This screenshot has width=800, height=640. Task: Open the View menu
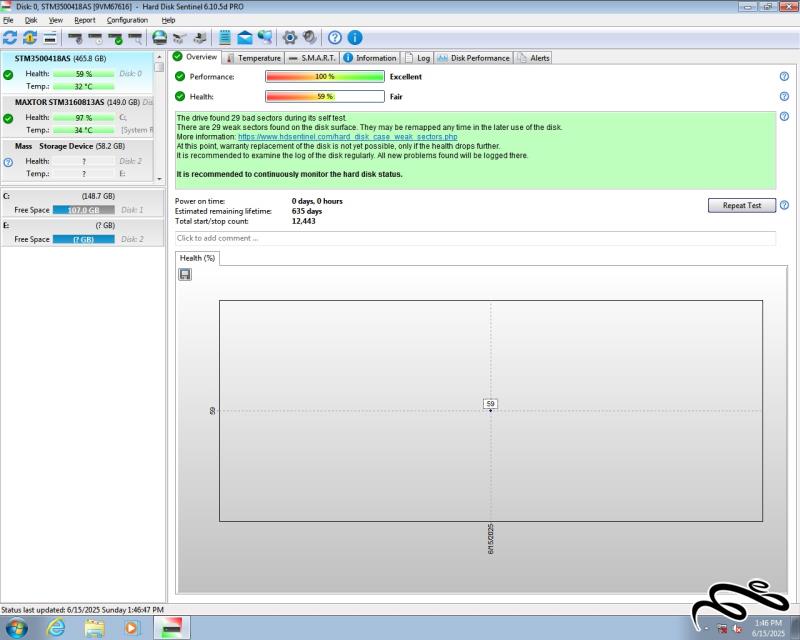tap(56, 20)
